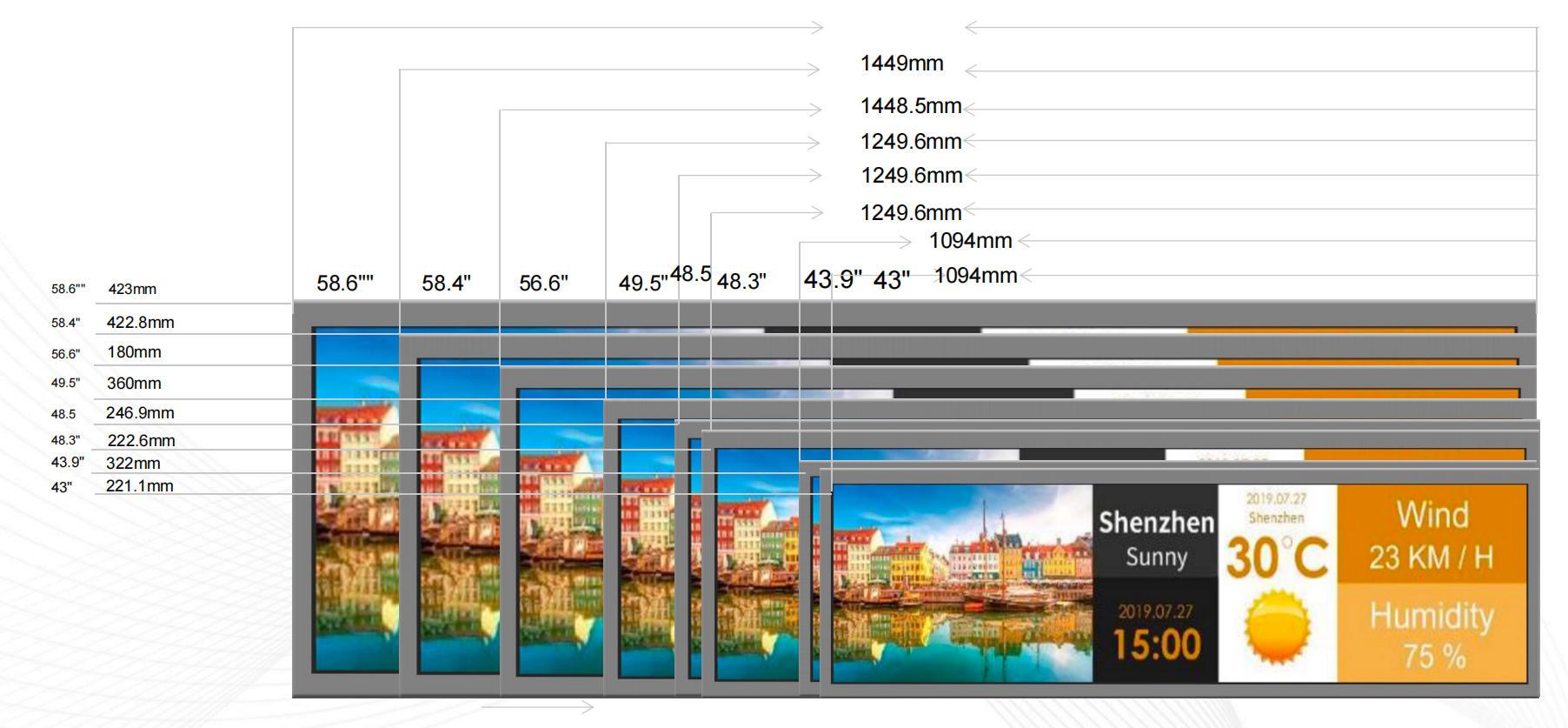Screen dimensions: 1568x728
Task: Select the "422.8mm" height value
Action: [x=140, y=323]
